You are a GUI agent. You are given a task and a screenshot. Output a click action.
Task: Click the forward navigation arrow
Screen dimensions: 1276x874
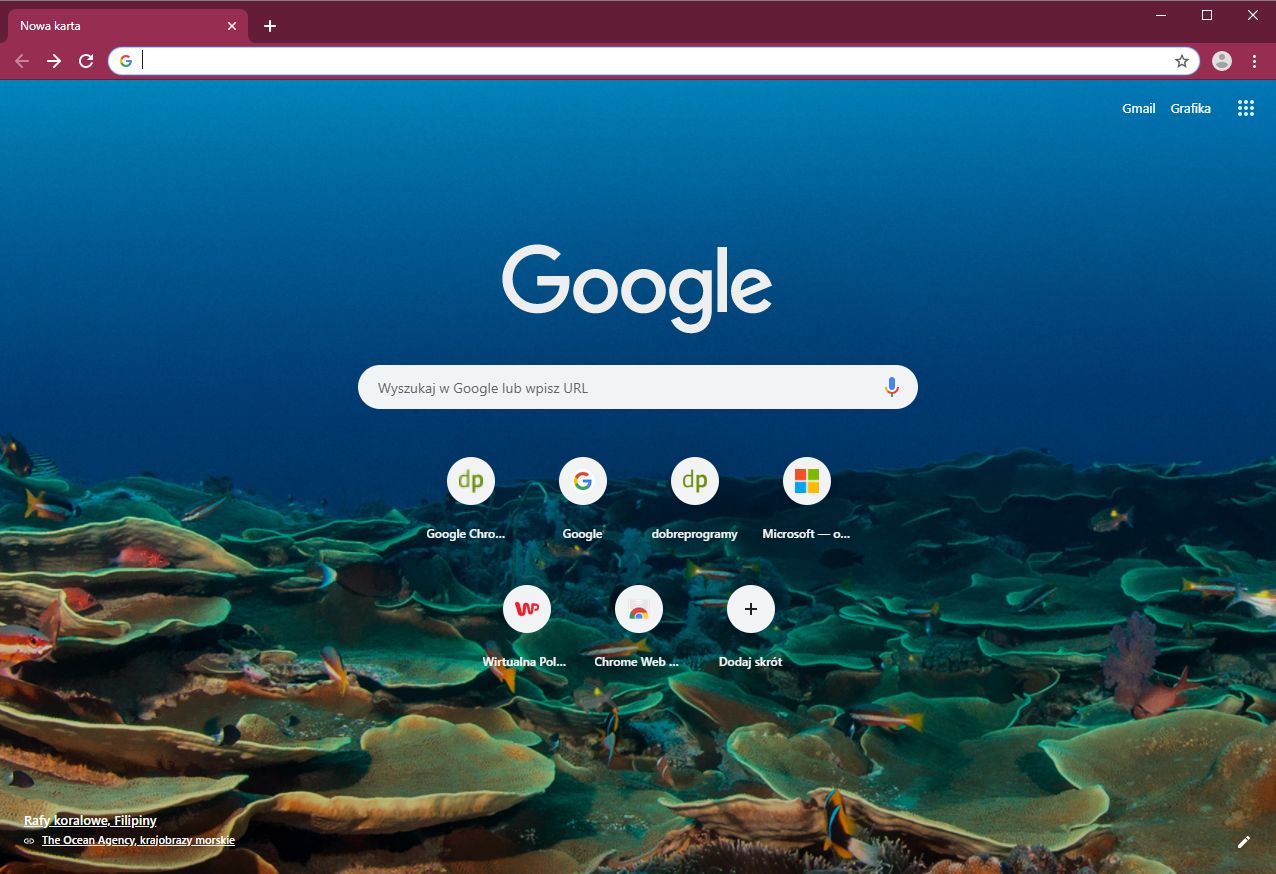(54, 61)
